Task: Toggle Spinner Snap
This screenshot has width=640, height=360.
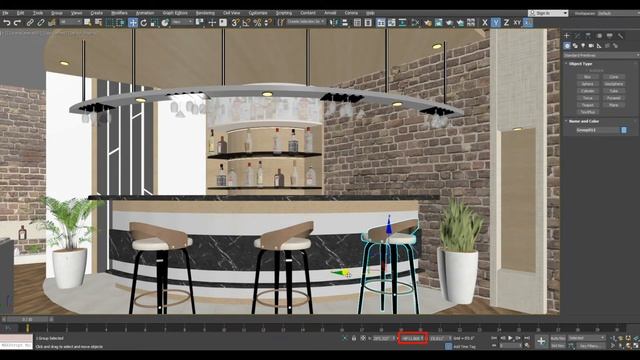Action: tap(268, 23)
